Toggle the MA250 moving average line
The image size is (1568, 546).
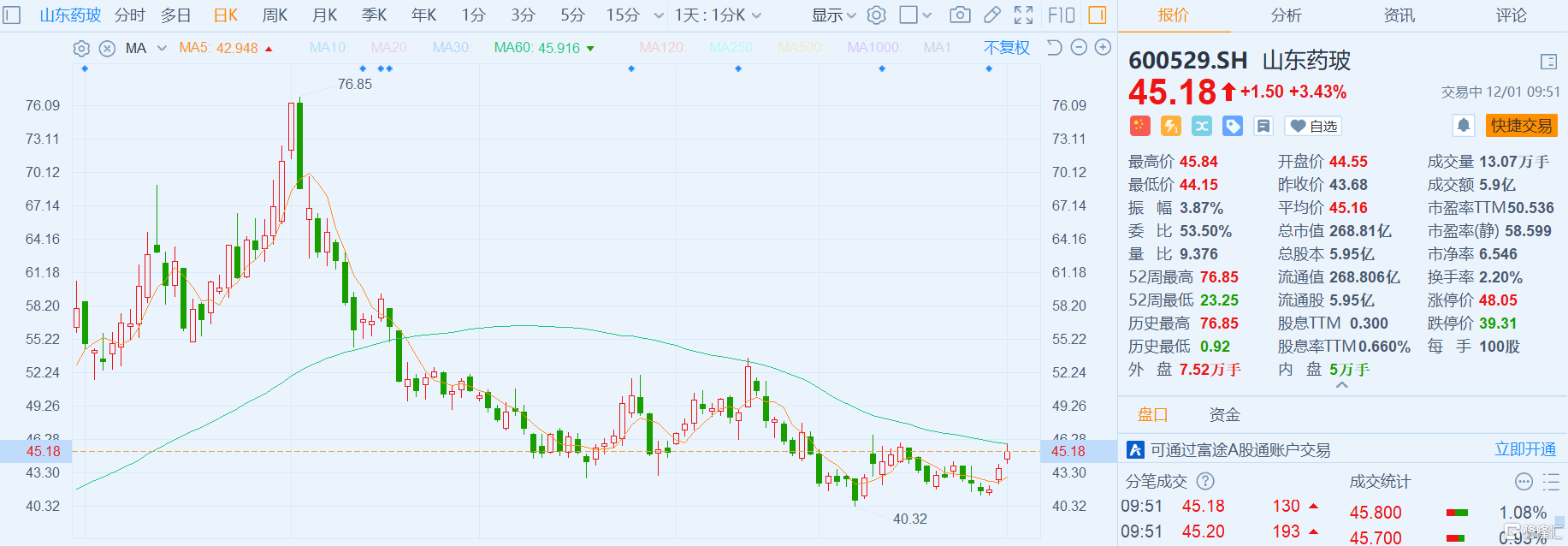pyautogui.click(x=731, y=48)
